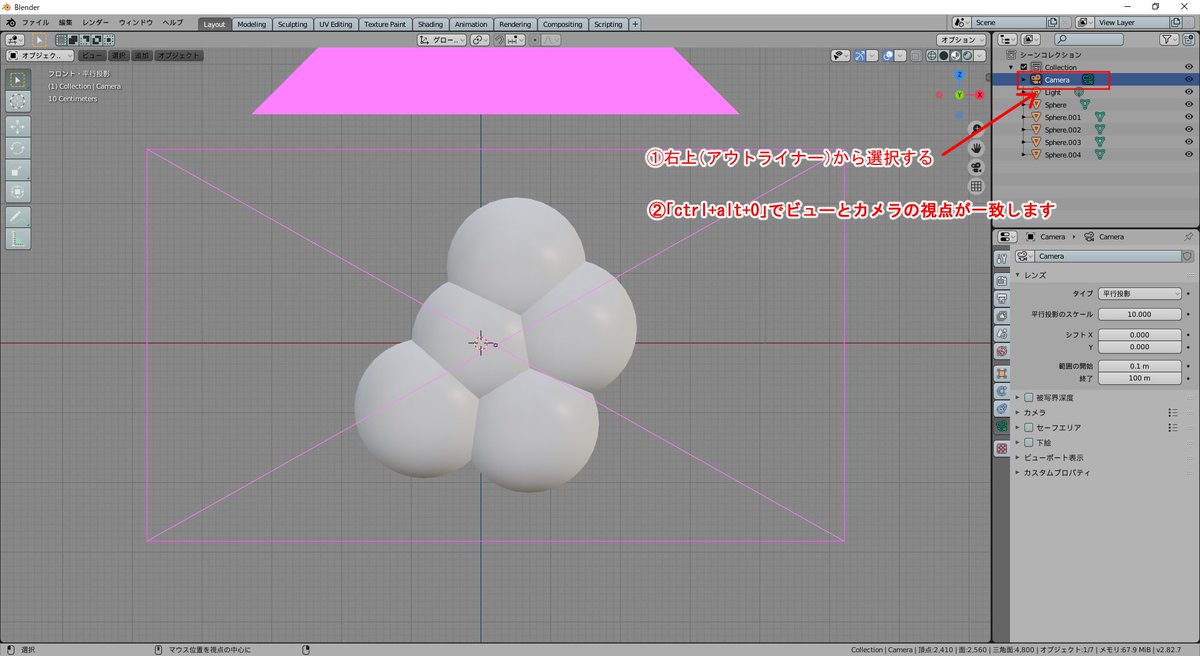Open the Scene properties tab
1200x656 pixels.
[x=1001, y=333]
